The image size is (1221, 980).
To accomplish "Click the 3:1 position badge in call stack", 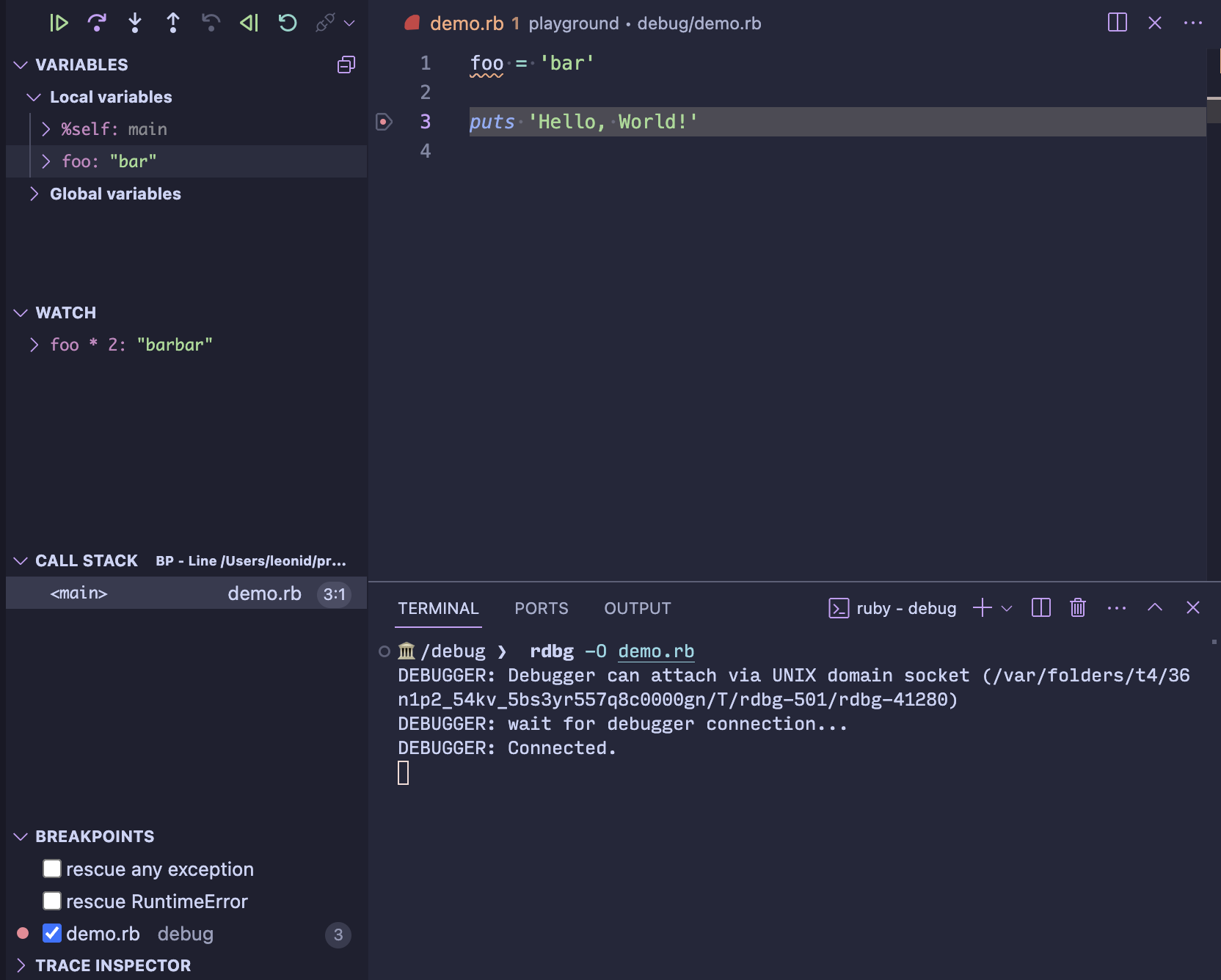I will pyautogui.click(x=335, y=594).
